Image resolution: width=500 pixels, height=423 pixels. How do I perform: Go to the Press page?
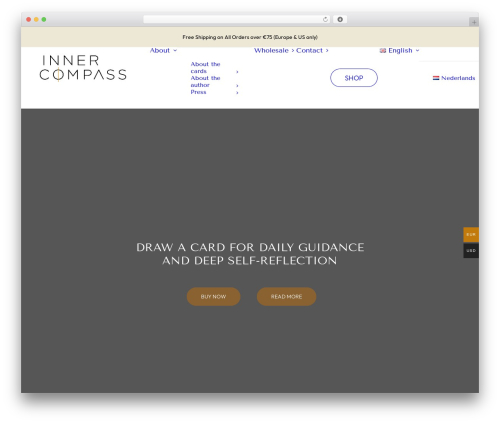pyautogui.click(x=198, y=92)
